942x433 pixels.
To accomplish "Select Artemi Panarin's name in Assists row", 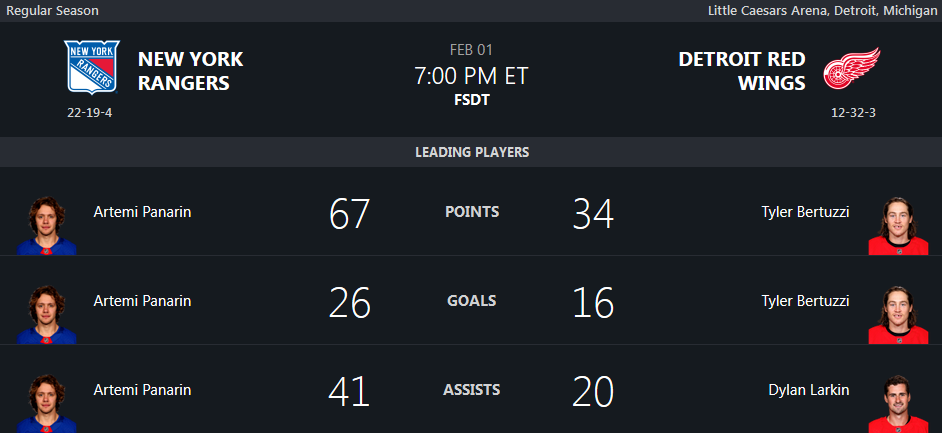I will pos(142,390).
